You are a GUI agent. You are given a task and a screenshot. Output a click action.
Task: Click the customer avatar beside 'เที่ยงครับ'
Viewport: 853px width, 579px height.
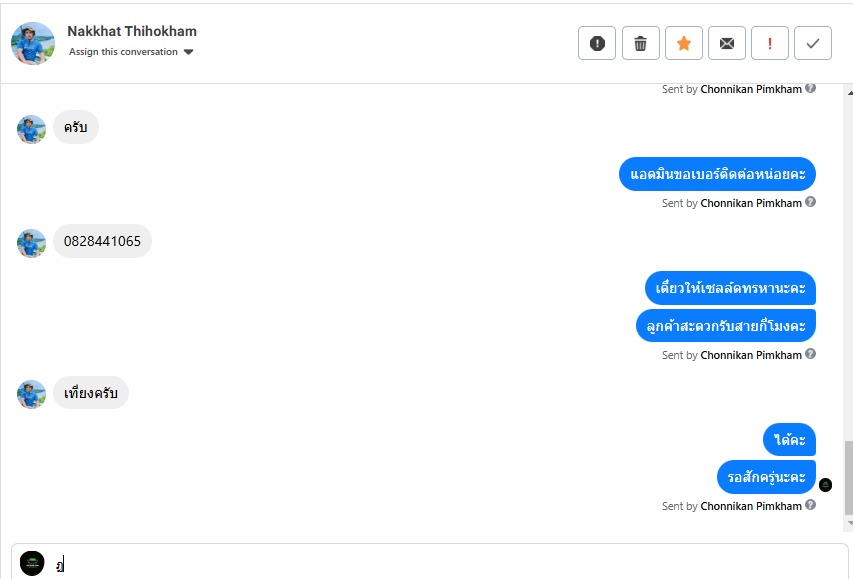[32, 394]
